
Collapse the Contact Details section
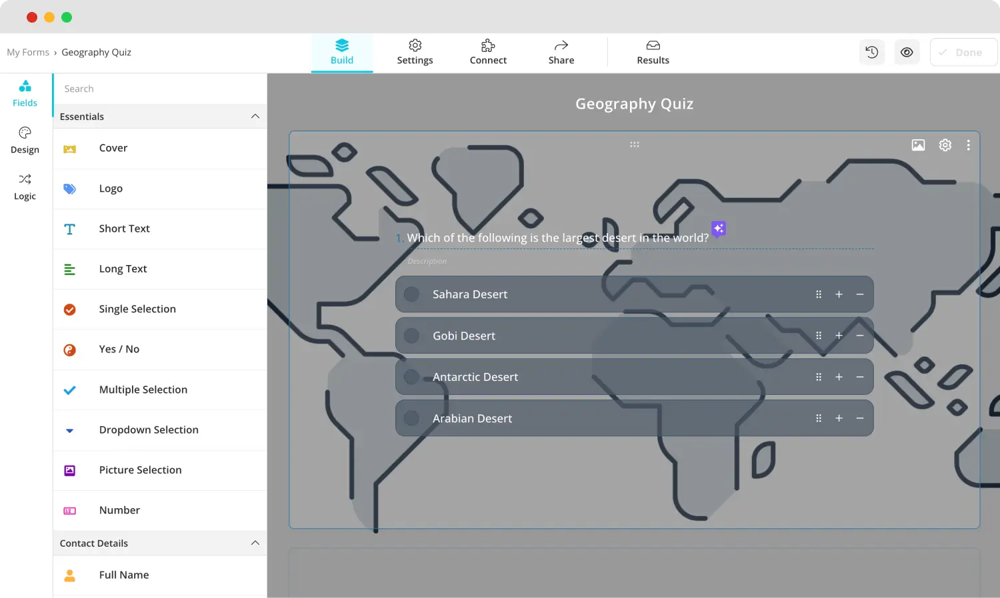point(255,543)
